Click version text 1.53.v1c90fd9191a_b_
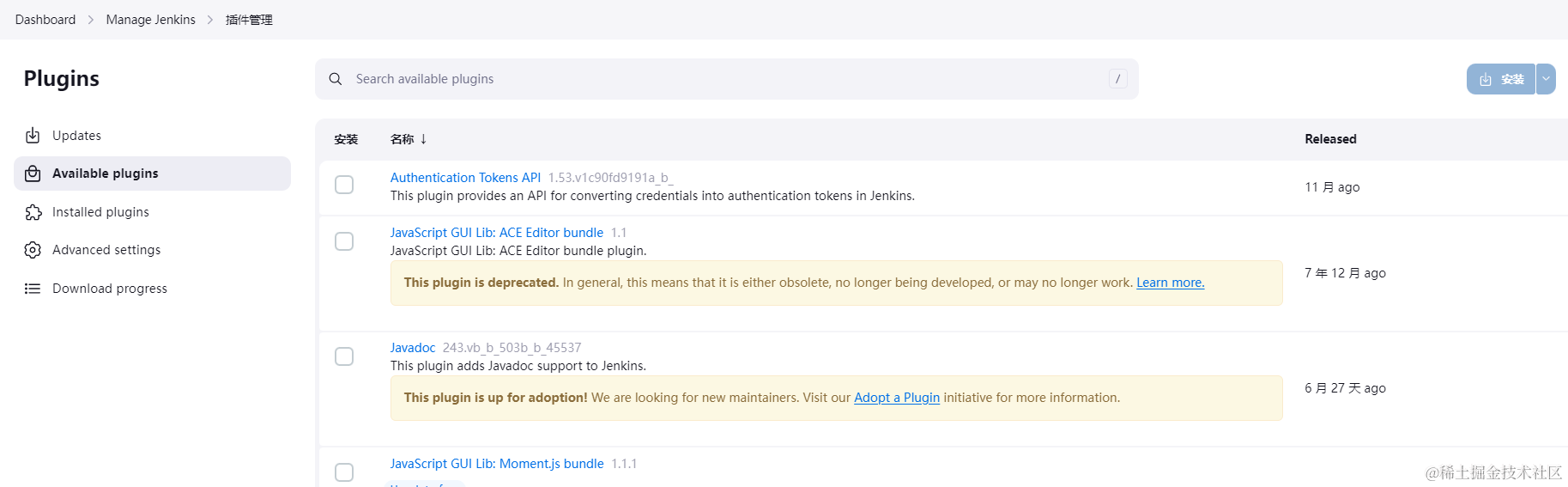This screenshot has width=1568, height=487. [x=611, y=178]
